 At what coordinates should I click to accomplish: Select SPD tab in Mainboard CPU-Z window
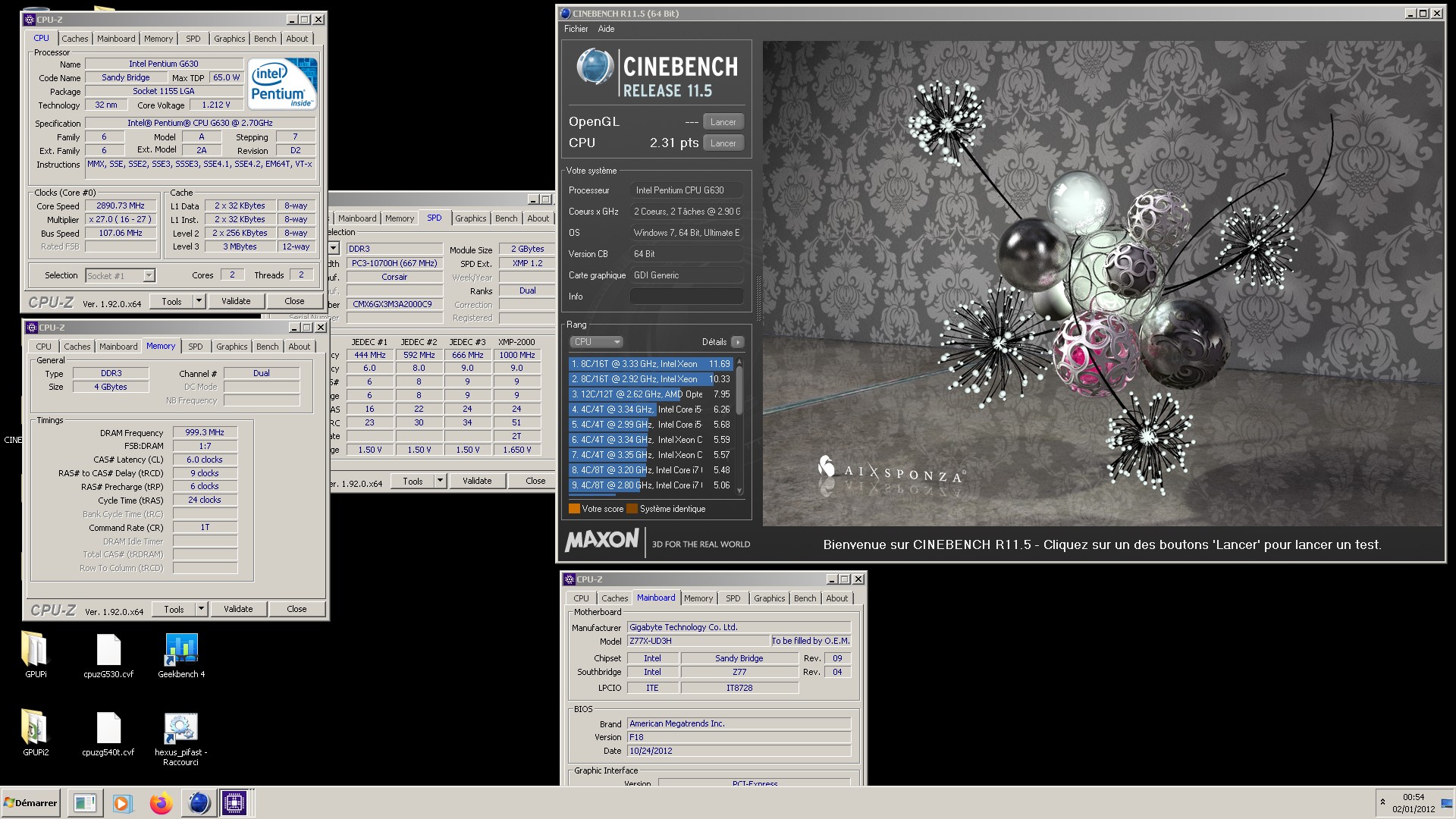pos(733,598)
